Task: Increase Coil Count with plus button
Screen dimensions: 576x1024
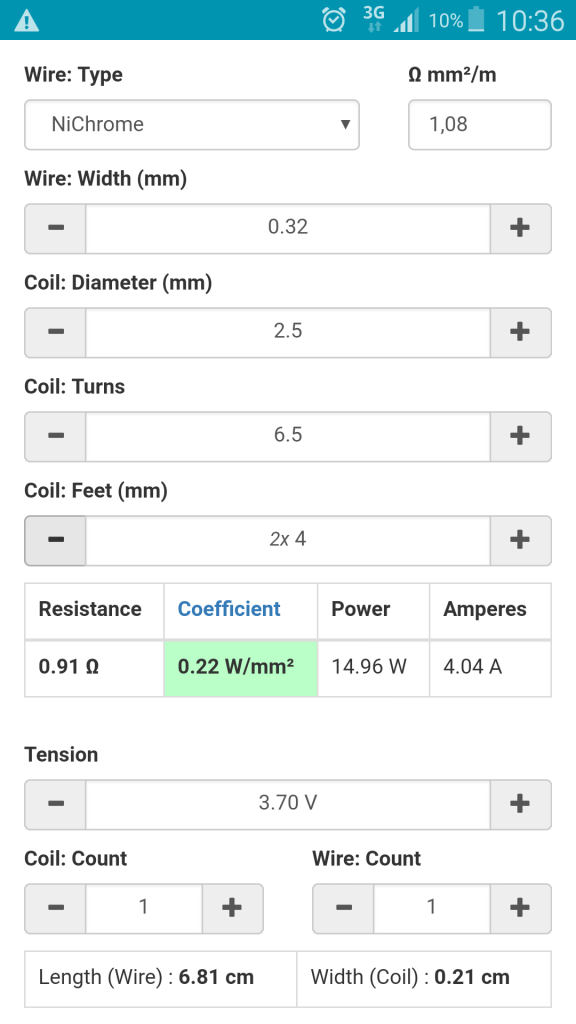Action: click(232, 908)
